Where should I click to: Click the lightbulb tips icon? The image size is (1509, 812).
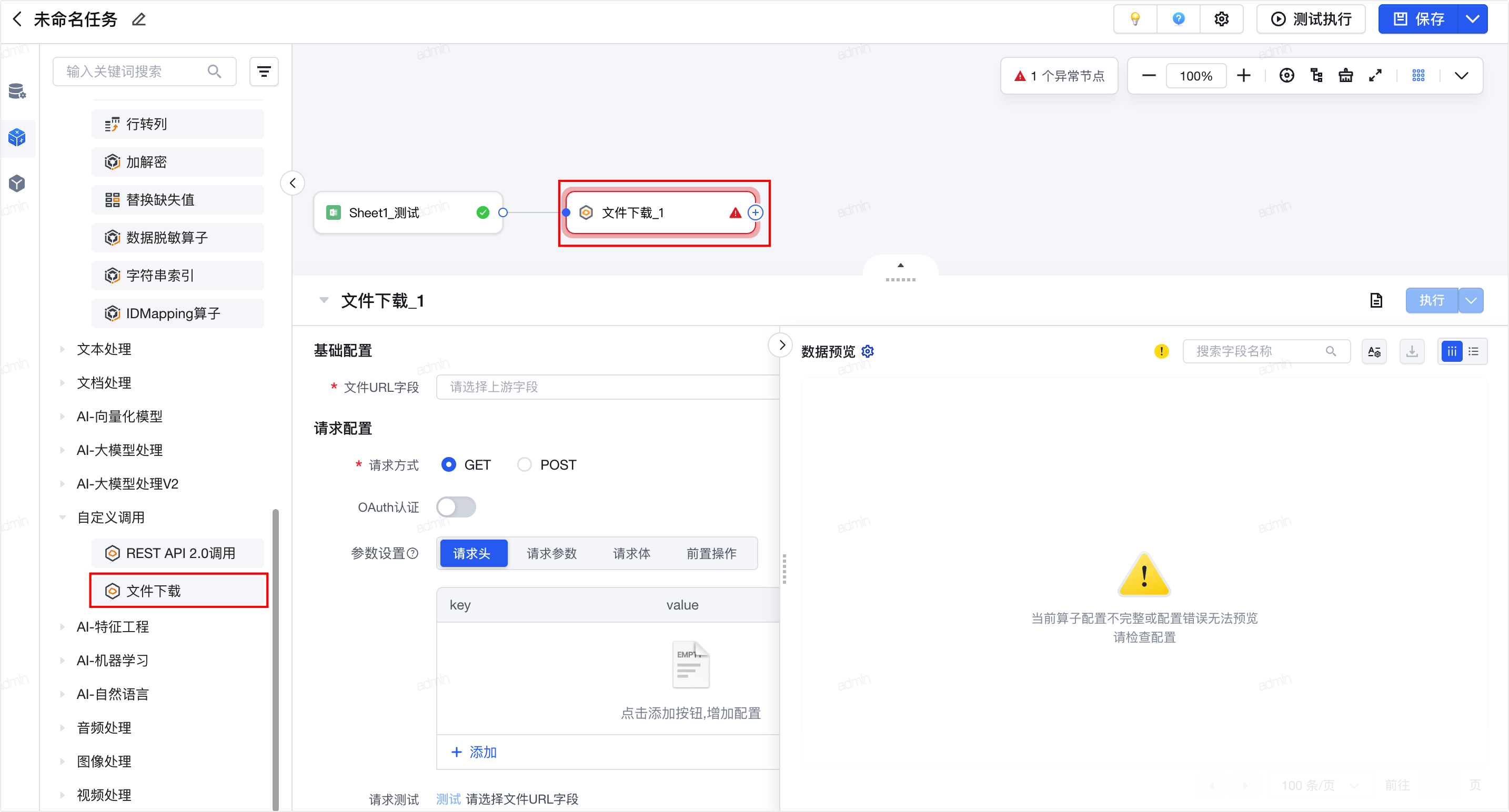(1135, 19)
